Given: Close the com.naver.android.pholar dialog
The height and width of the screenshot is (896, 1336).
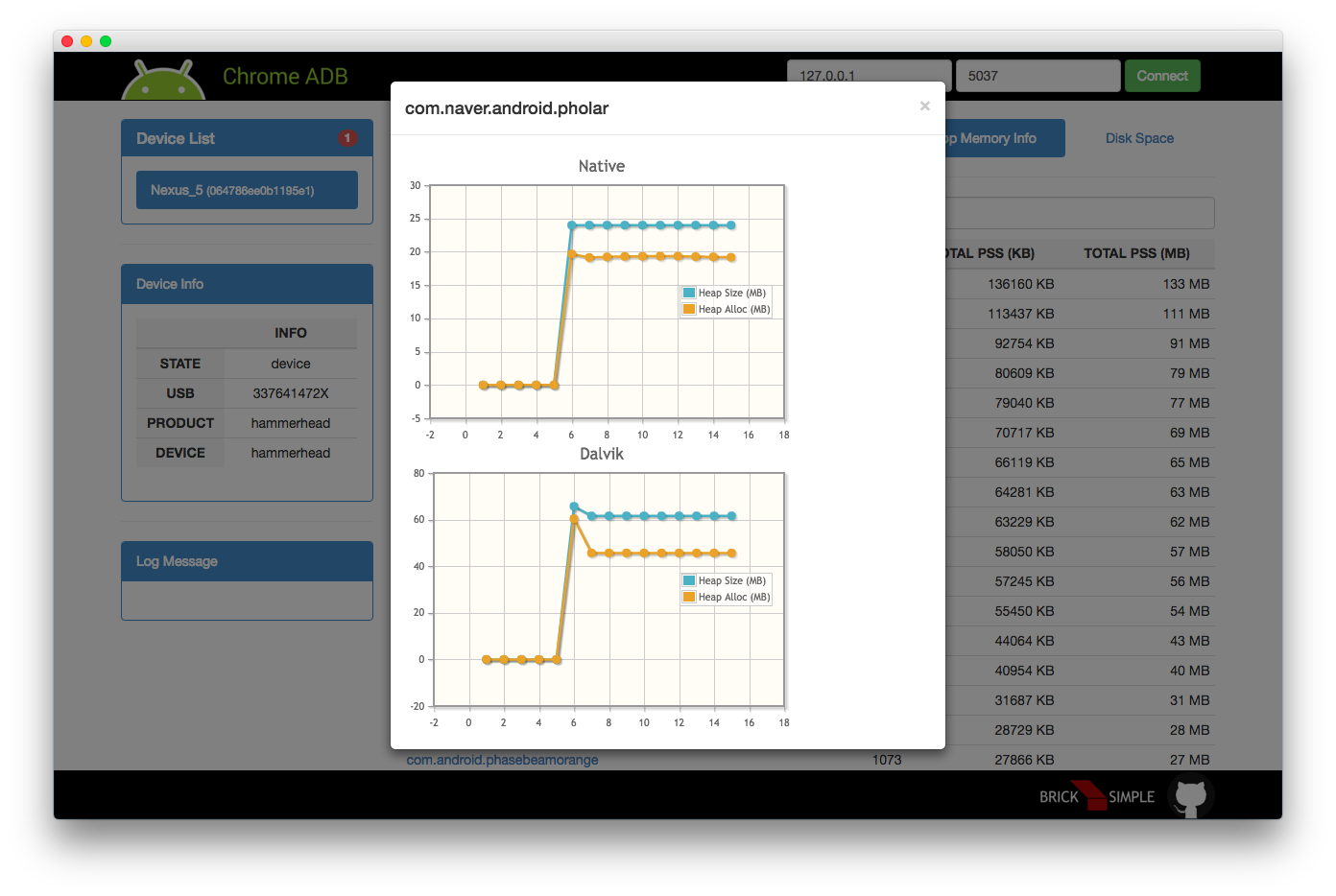Looking at the screenshot, I should [924, 106].
